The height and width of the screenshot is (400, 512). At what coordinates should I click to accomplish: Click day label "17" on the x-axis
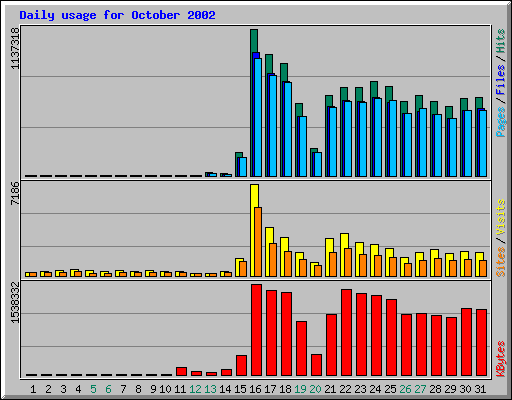click(x=270, y=389)
